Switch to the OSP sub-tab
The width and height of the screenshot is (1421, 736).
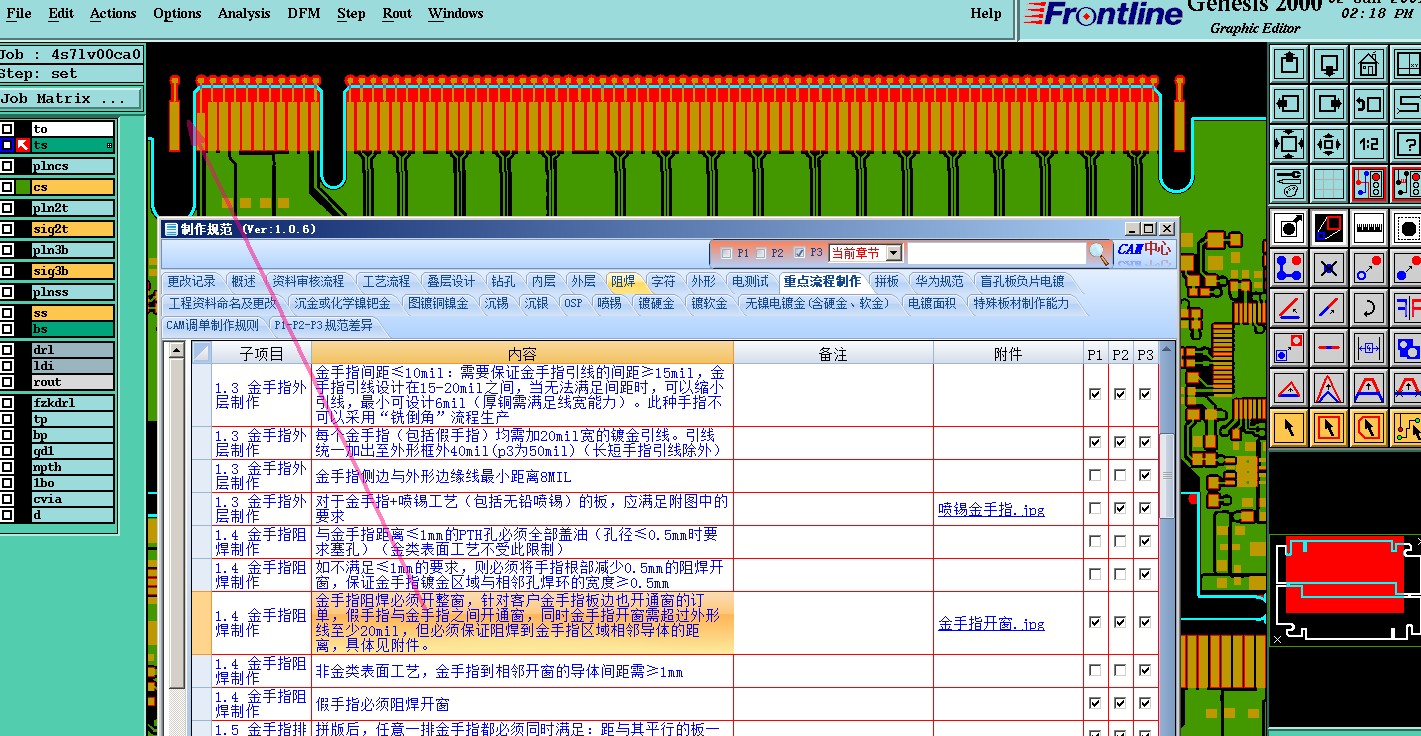(573, 303)
